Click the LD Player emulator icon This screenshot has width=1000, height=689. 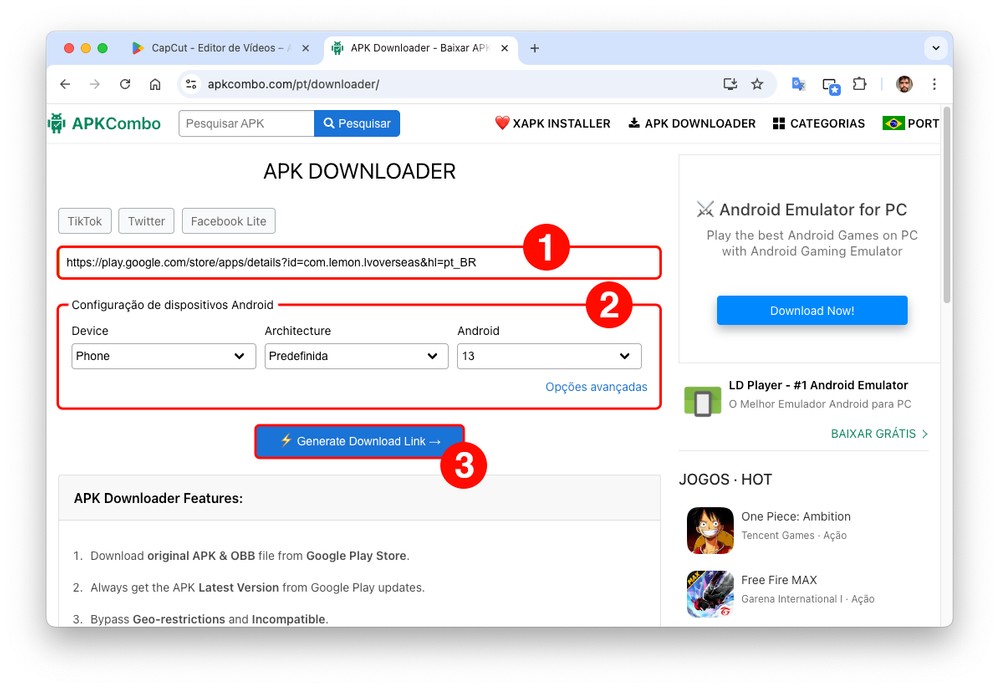click(702, 401)
